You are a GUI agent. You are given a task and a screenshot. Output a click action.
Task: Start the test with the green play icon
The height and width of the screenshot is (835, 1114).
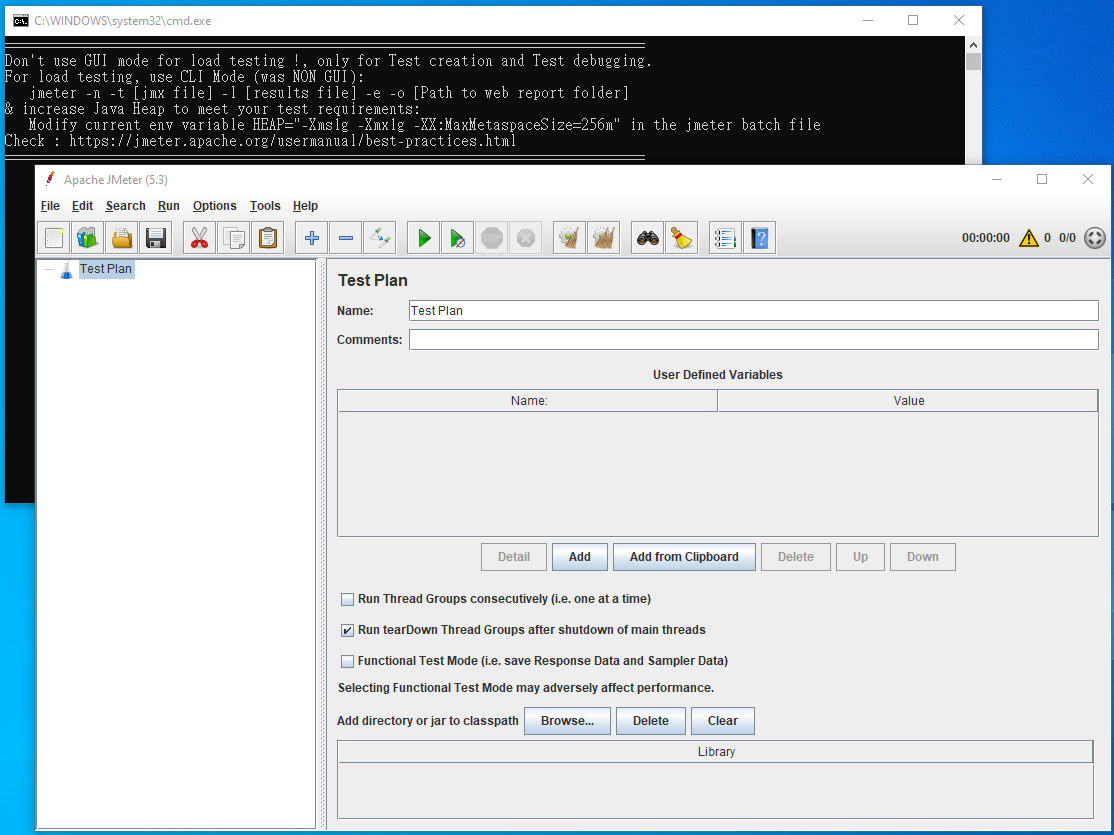click(424, 238)
